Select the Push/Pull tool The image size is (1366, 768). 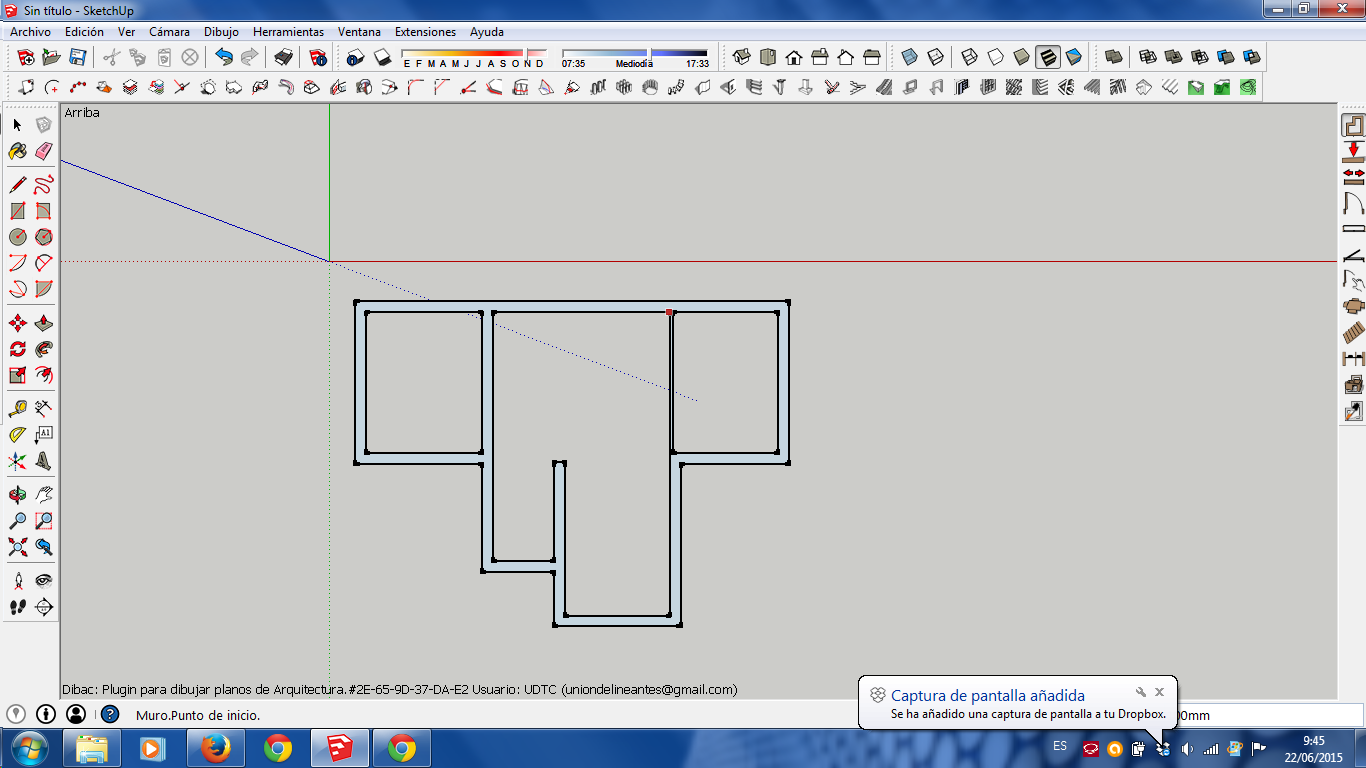[x=43, y=323]
